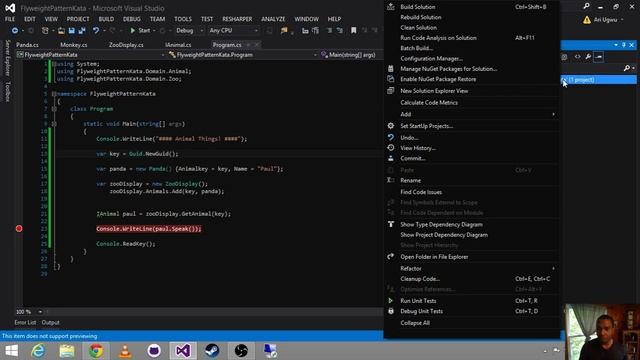Image resolution: width=640 pixels, height=360 pixels.
Task: Click the Properties wrench icon in Solution Explorer
Action: pos(588,57)
